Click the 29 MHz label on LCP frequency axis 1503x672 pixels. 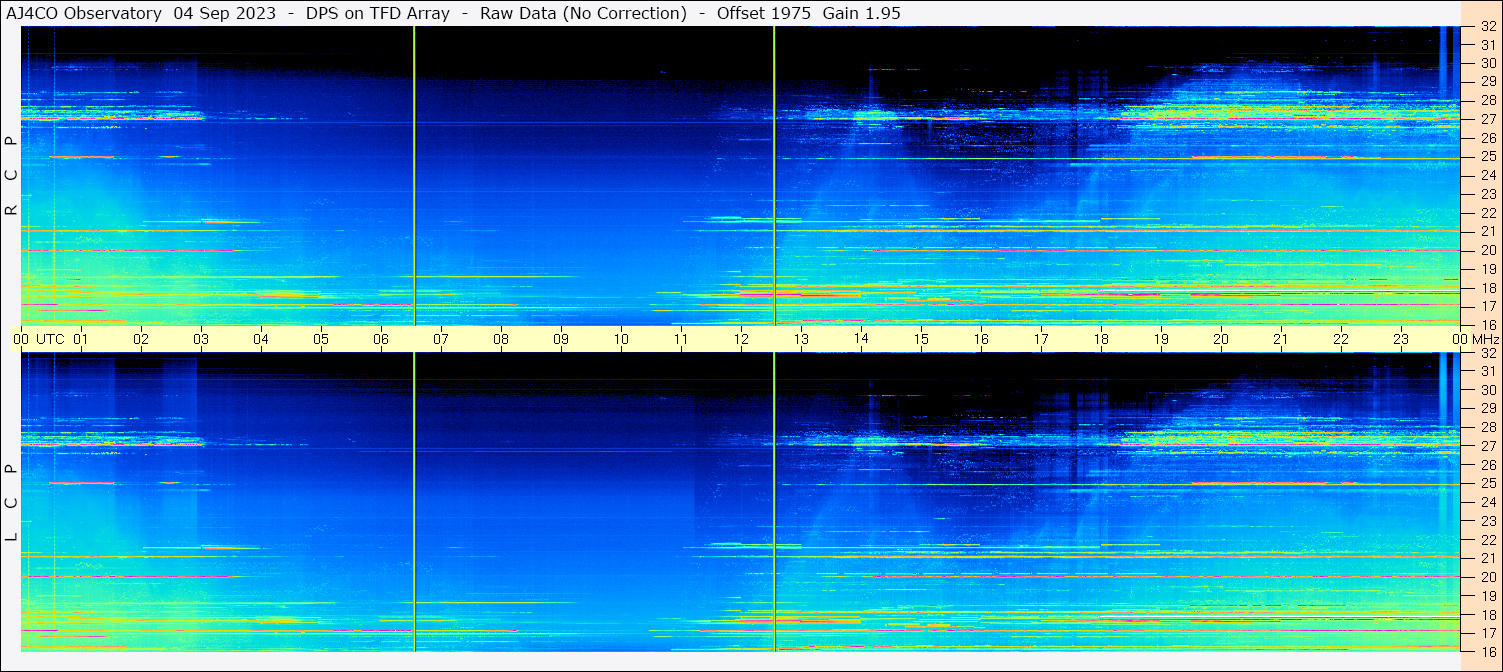pyautogui.click(x=1487, y=409)
